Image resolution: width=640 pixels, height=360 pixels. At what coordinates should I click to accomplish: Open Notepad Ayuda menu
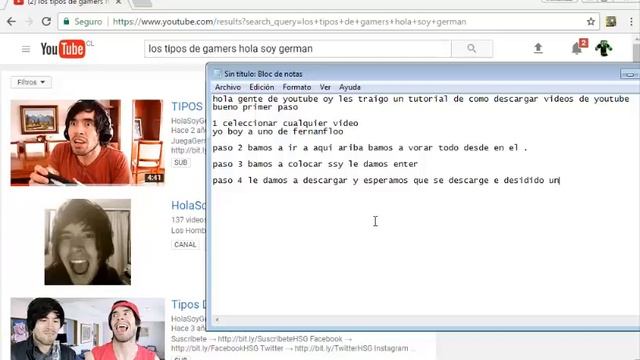click(350, 87)
